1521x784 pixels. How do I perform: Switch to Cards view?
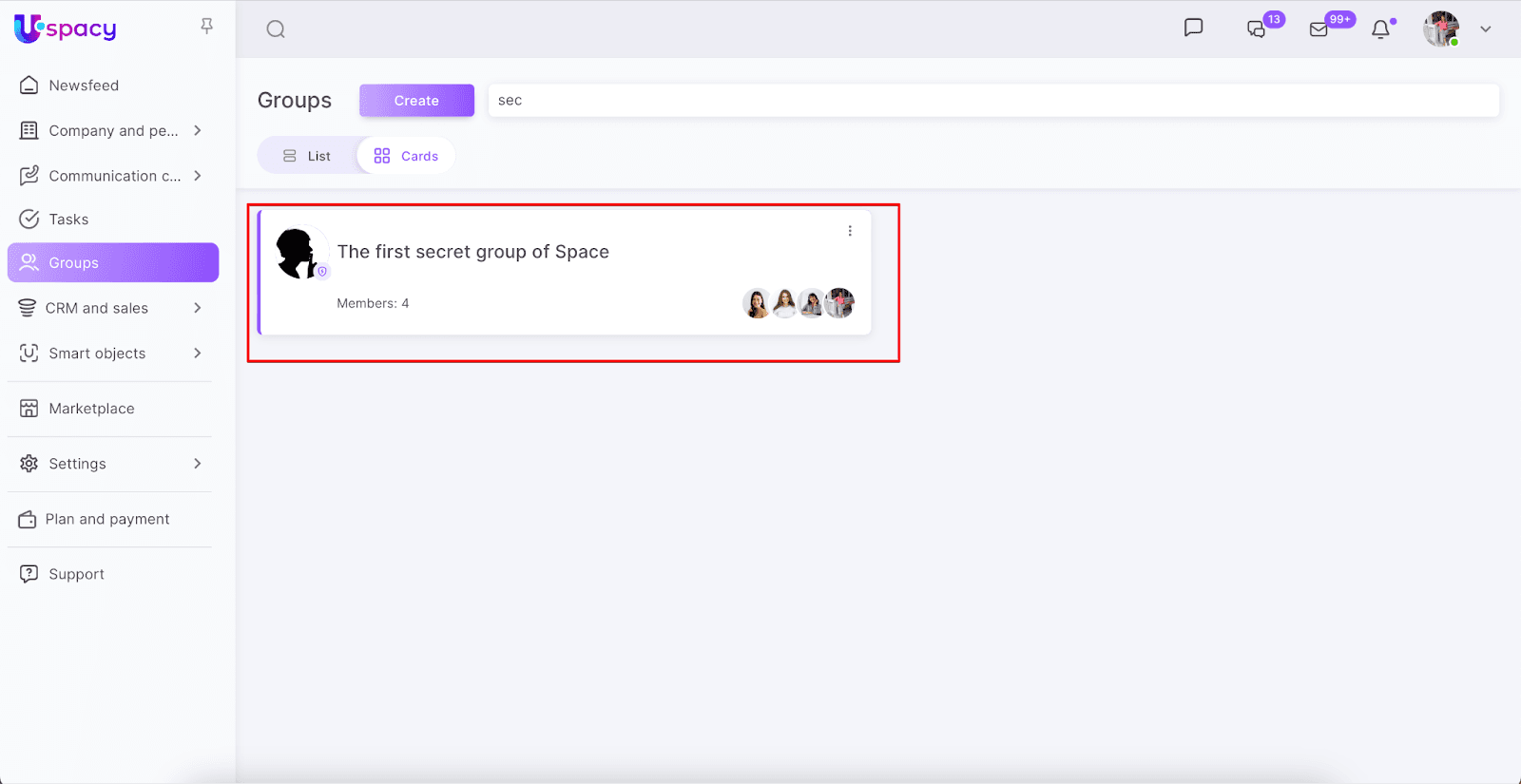point(406,156)
